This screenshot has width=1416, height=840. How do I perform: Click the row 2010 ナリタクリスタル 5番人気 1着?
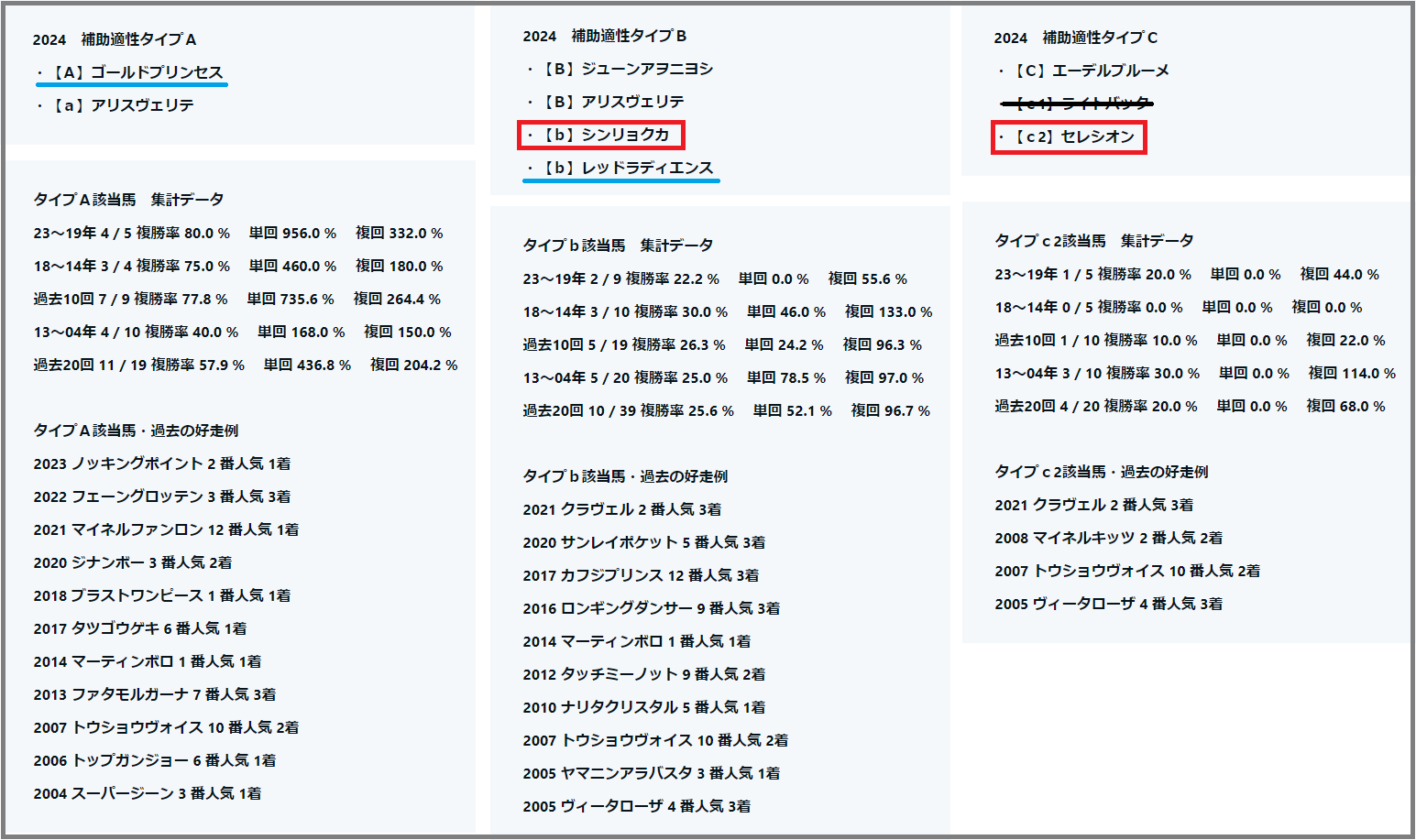click(644, 708)
